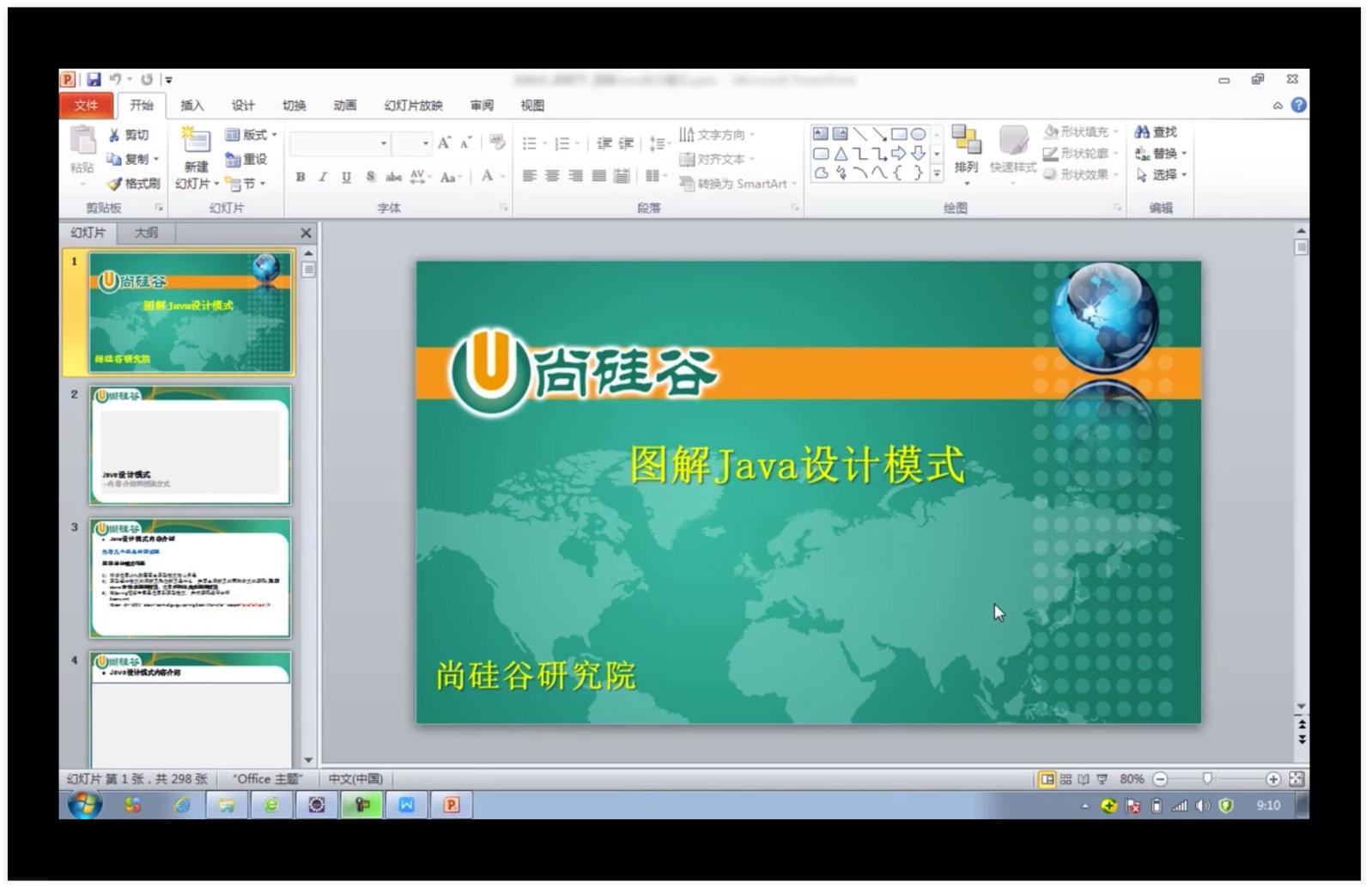This screenshot has width=1372, height=888.
Task: Click the Paste clipboard icon
Action: 82,140
